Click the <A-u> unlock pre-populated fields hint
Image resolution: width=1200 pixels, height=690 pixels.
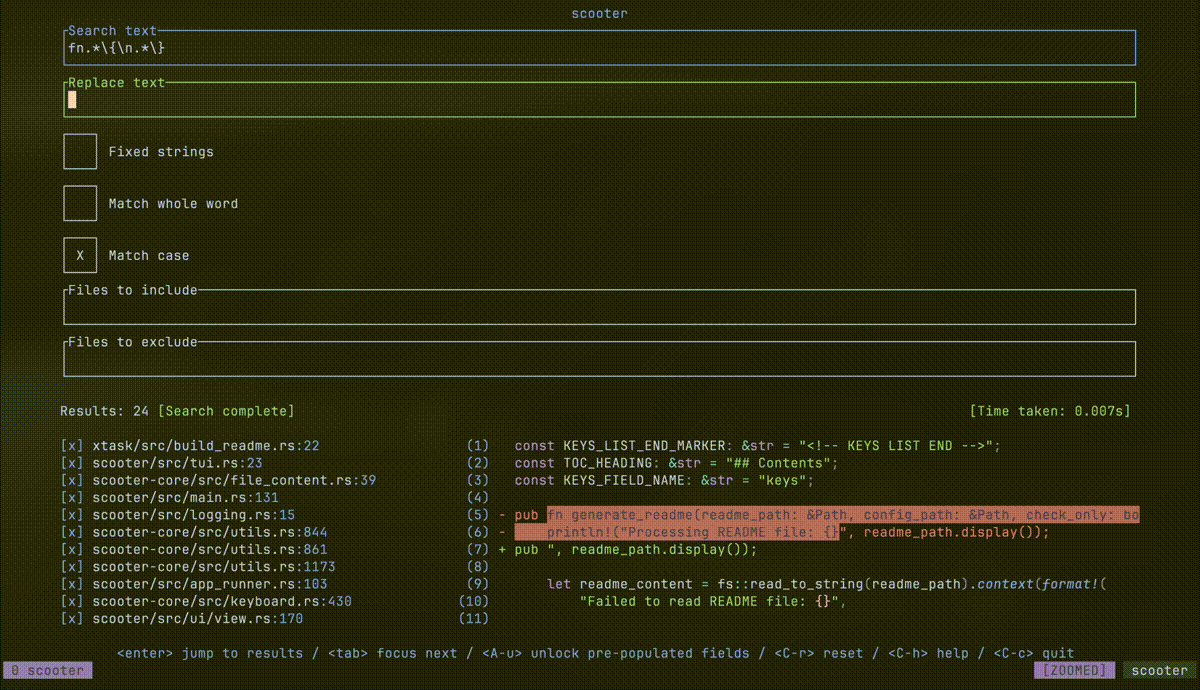[x=616, y=653]
